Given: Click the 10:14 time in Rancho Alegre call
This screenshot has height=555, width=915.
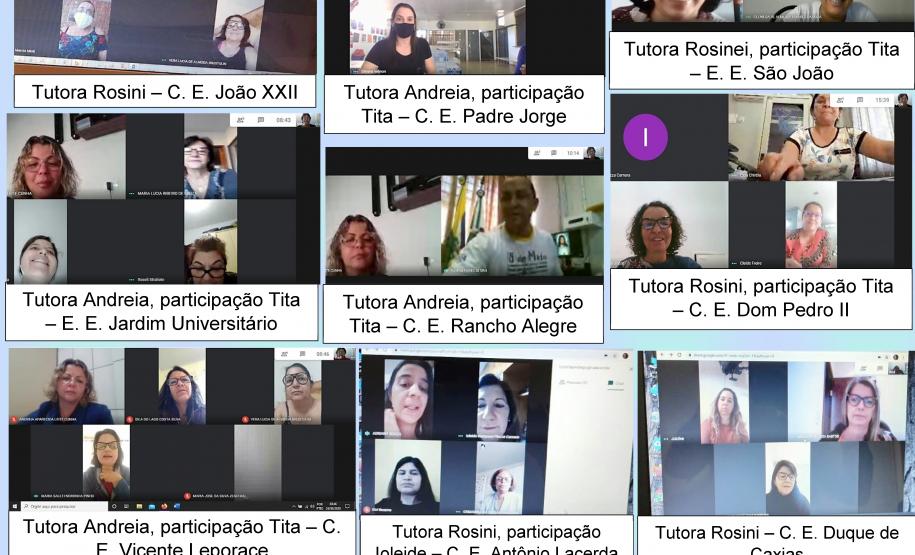Looking at the screenshot, I should tap(573, 153).
